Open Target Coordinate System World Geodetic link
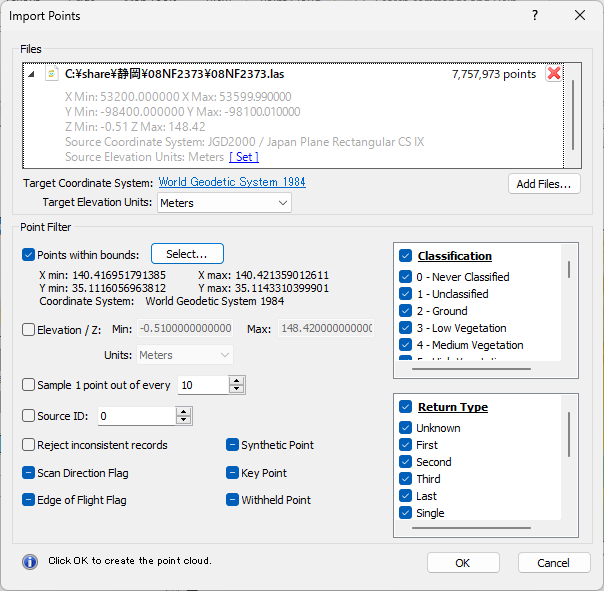The height and width of the screenshot is (591, 604). click(232, 182)
